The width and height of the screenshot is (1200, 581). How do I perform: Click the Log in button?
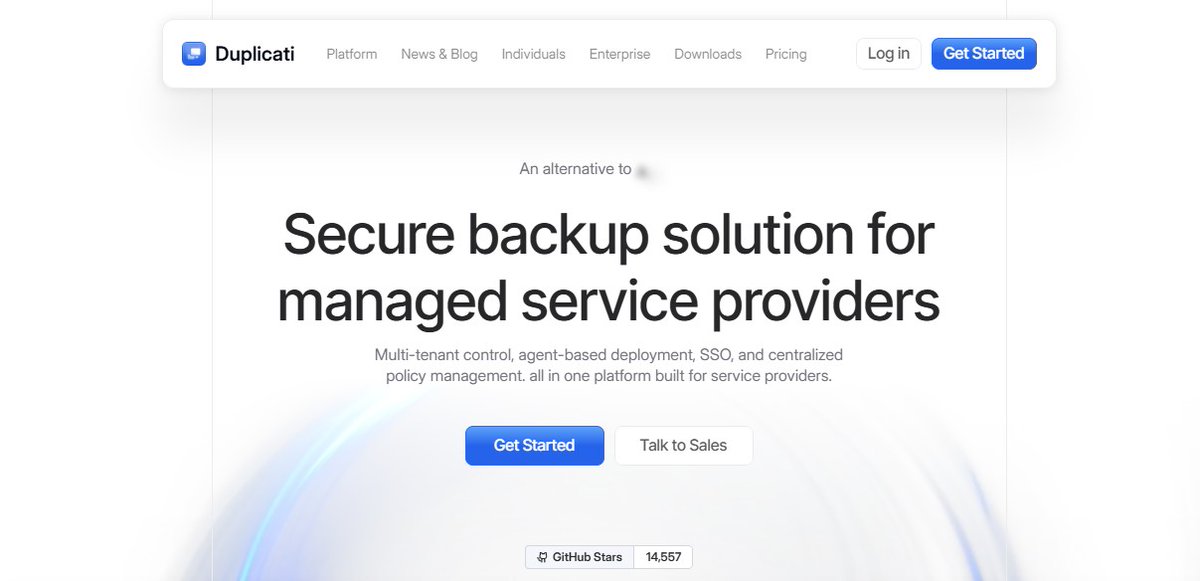pyautogui.click(x=889, y=54)
